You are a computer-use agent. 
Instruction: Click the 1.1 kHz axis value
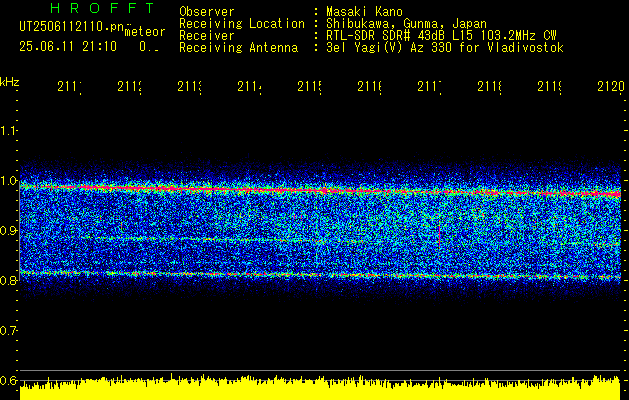[x=8, y=130]
